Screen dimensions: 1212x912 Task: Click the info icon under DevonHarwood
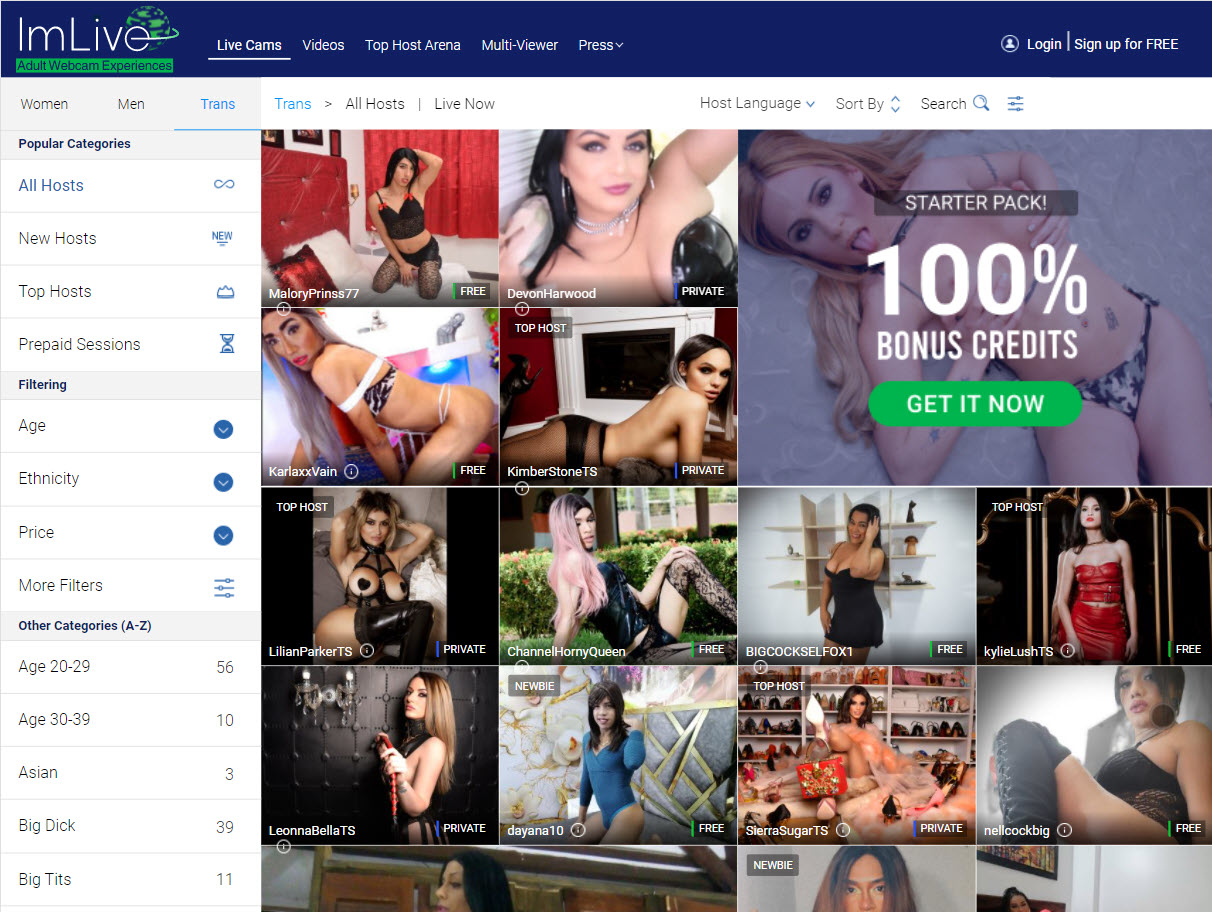pyautogui.click(x=522, y=309)
